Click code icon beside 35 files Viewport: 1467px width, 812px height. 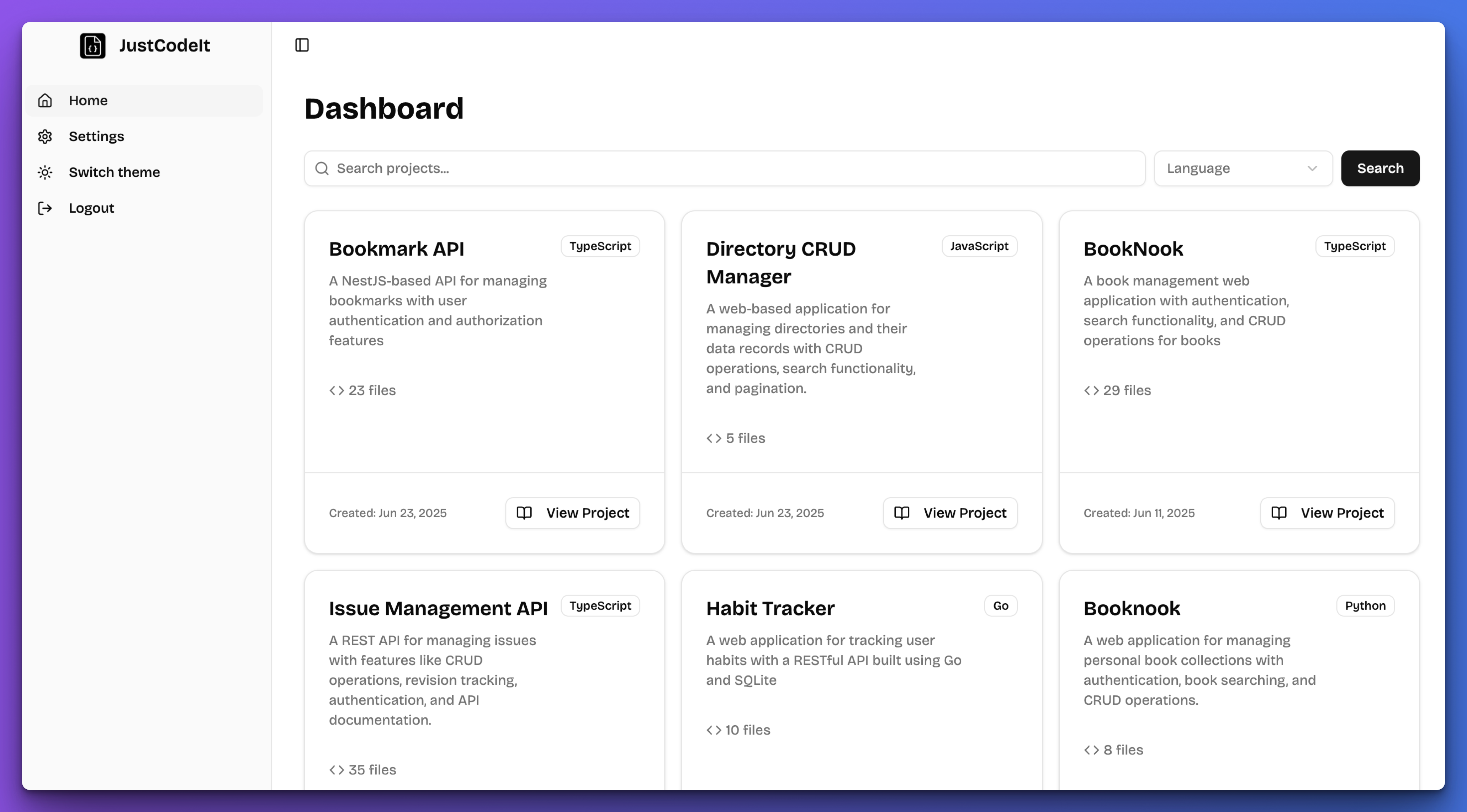(337, 770)
